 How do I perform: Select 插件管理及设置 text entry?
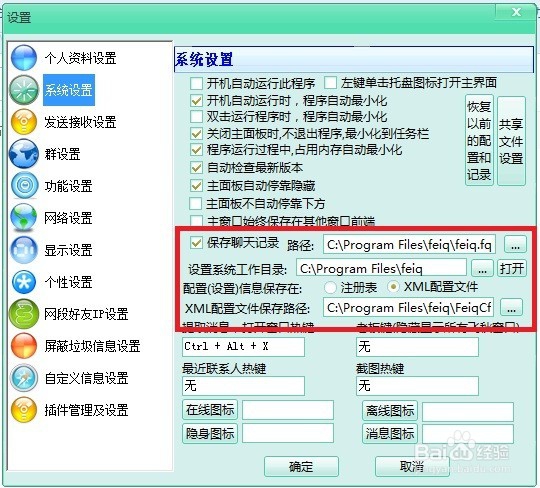click(86, 410)
